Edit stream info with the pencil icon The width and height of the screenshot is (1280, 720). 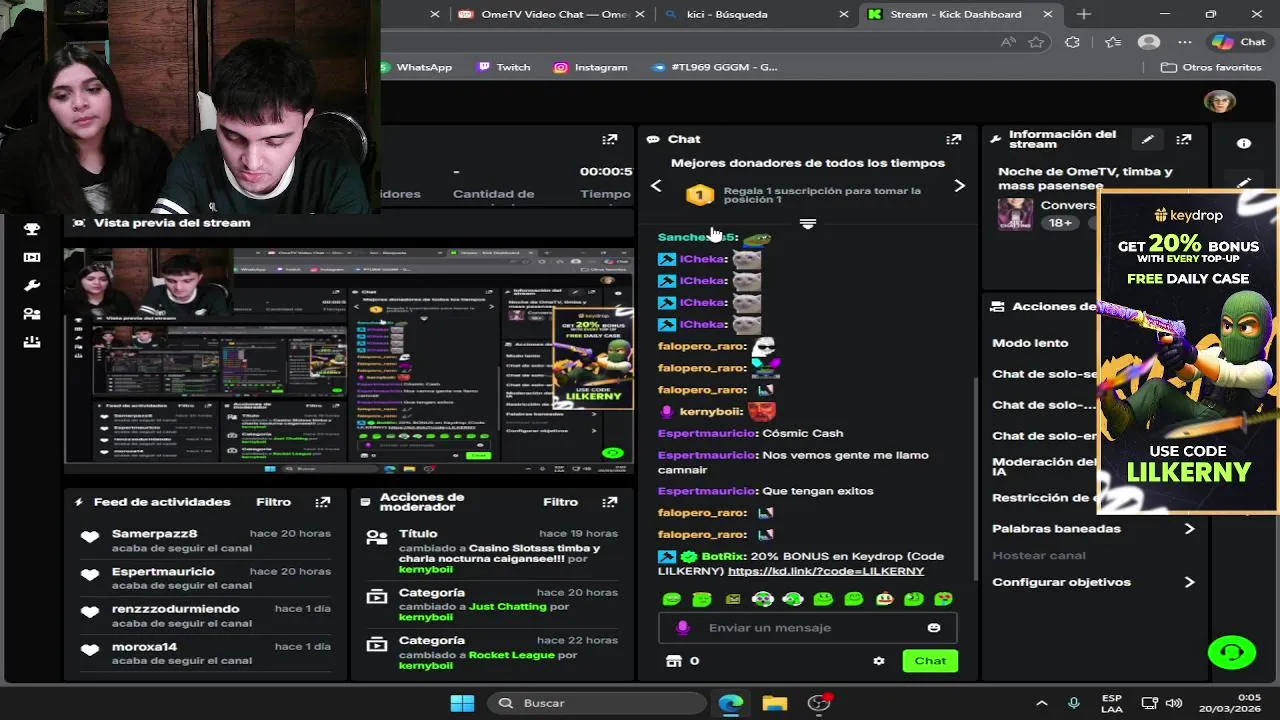[x=1148, y=139]
